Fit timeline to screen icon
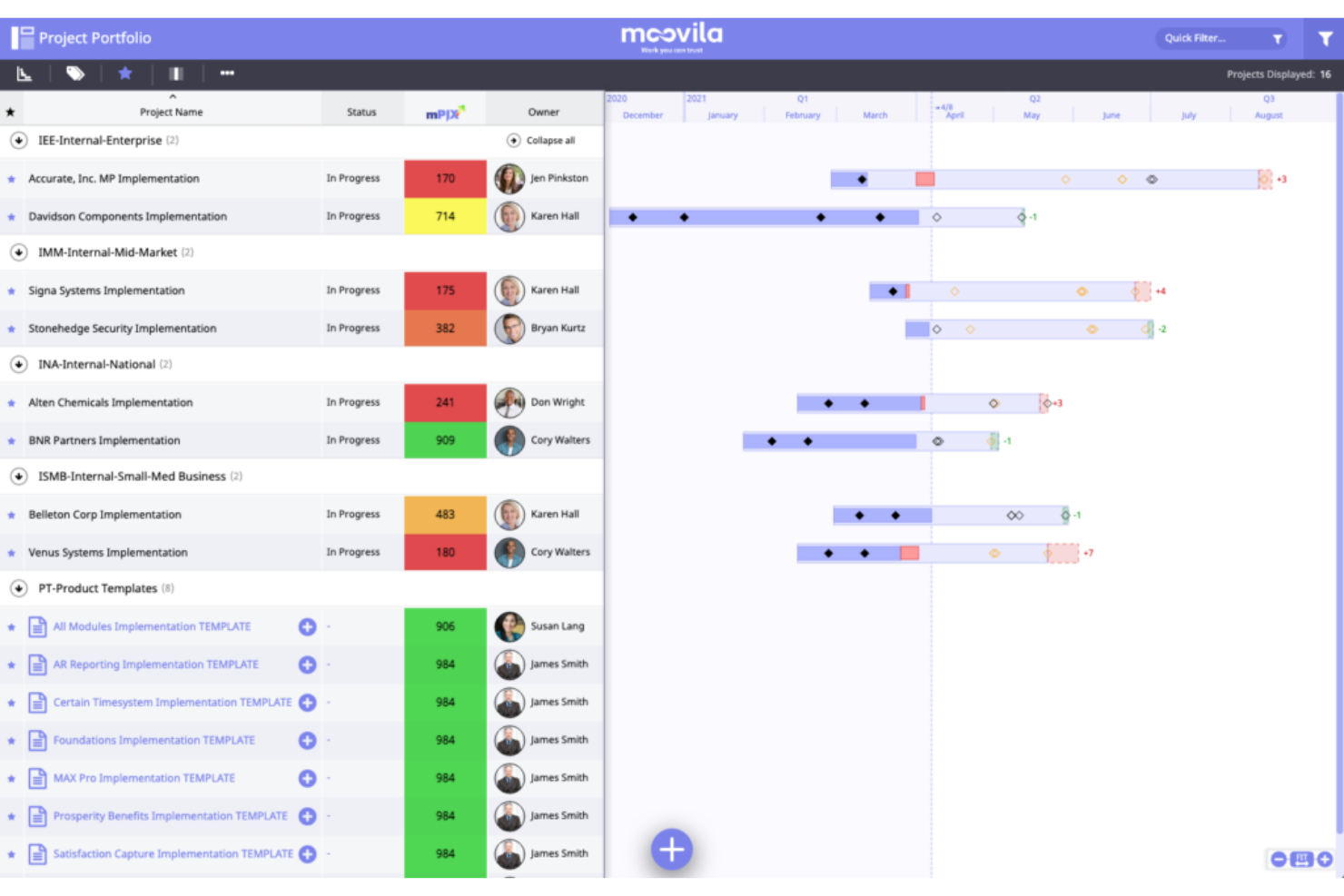The image size is (1344, 896). coord(1302,859)
